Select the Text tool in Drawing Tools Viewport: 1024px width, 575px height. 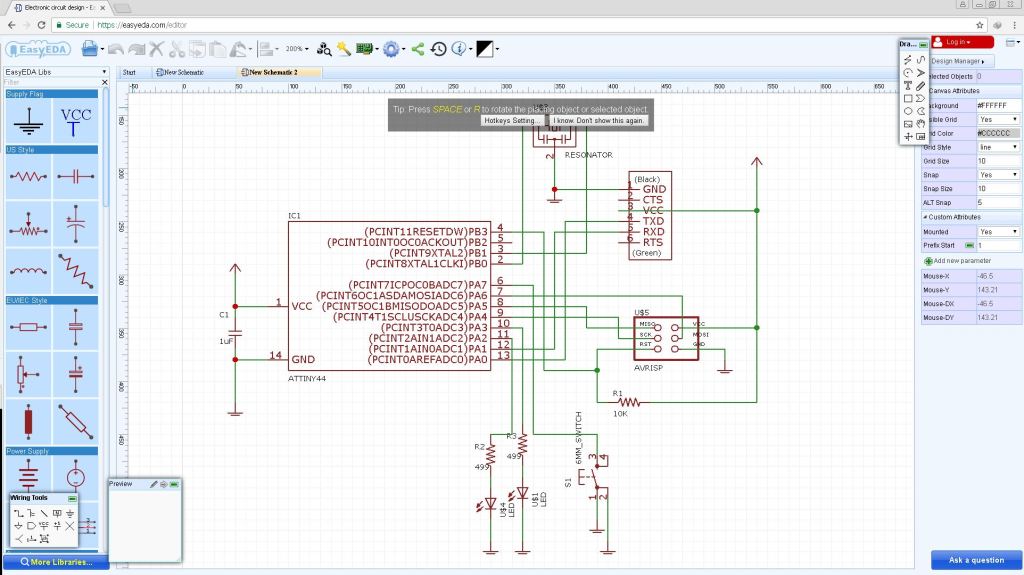click(x=908, y=85)
